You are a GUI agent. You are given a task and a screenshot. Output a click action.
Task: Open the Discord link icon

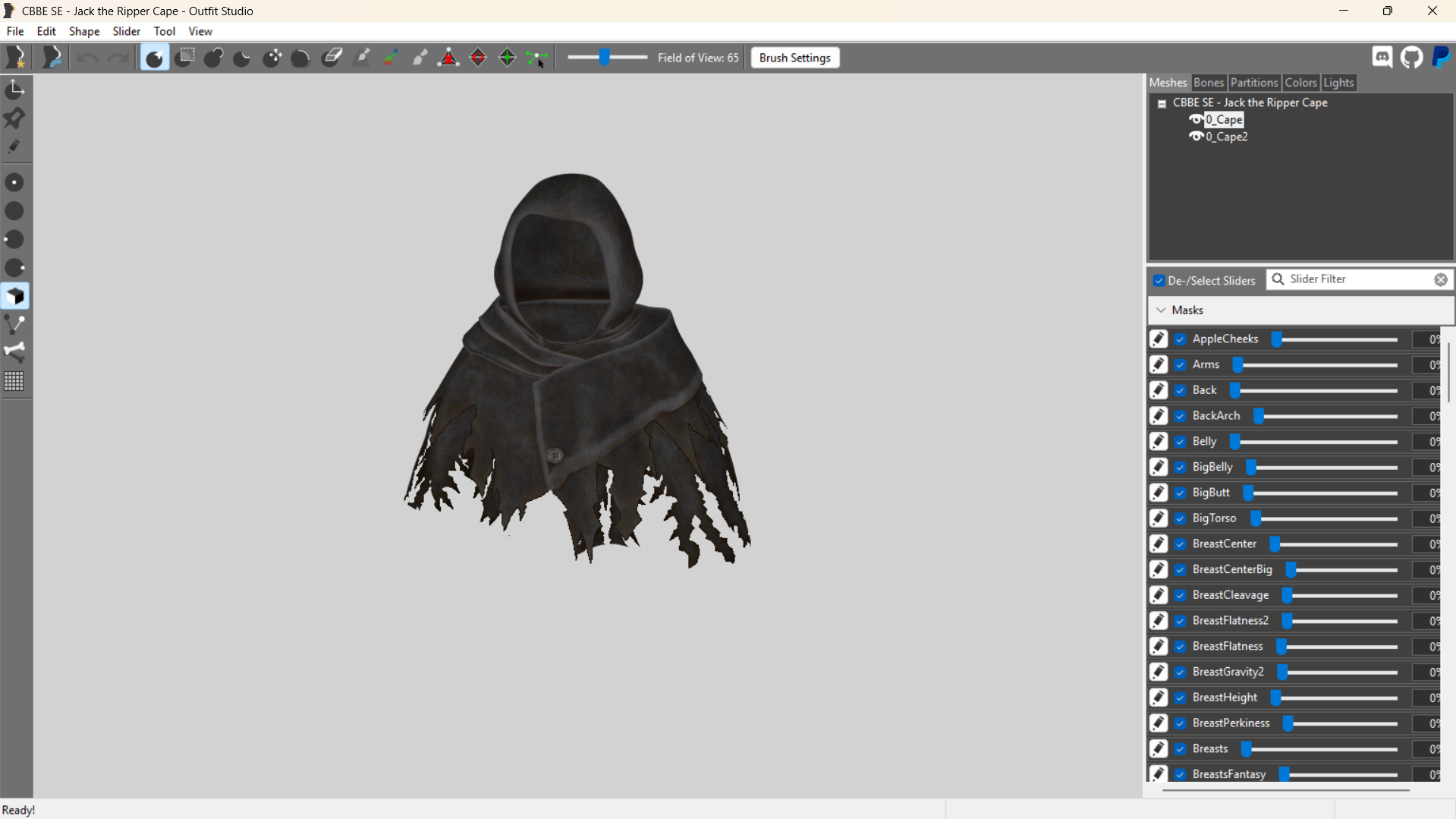(x=1382, y=58)
